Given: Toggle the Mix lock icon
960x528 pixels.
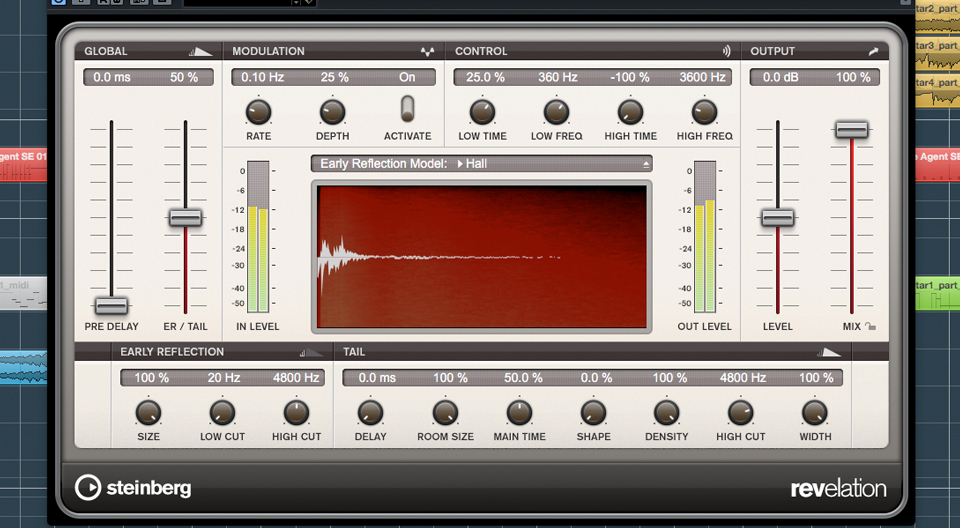Looking at the screenshot, I should click(871, 326).
